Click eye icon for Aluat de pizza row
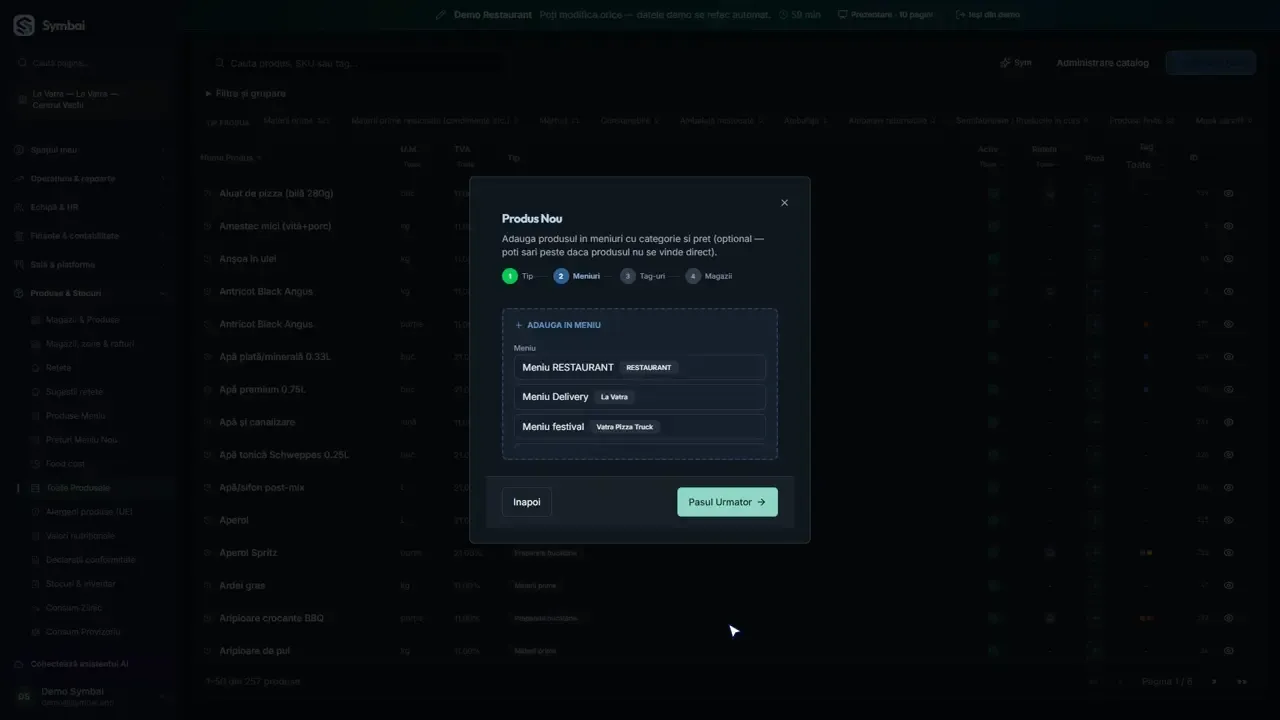The width and height of the screenshot is (1280, 720). 1228,193
